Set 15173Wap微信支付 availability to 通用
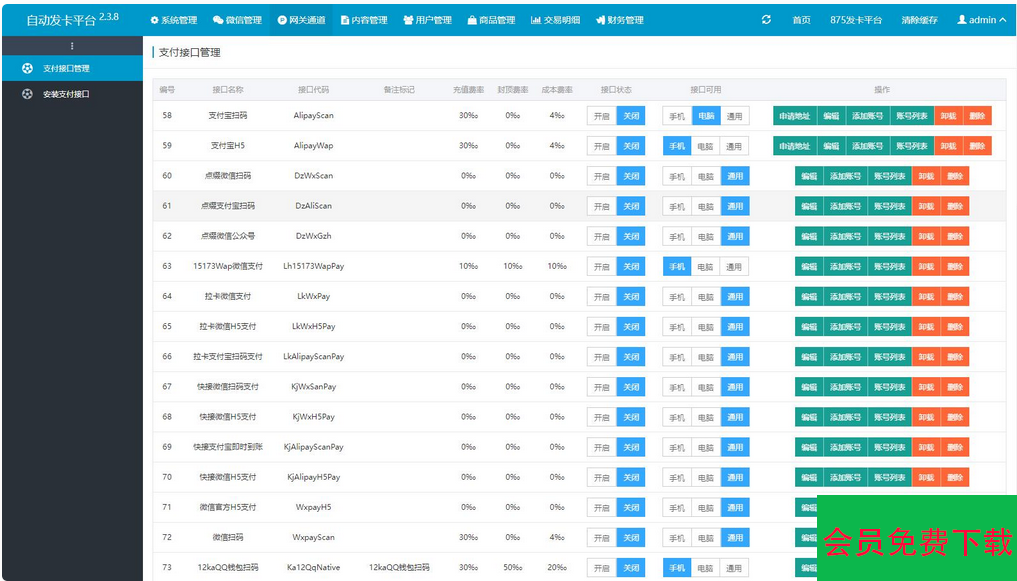This screenshot has height=581, width=1017. [x=734, y=267]
